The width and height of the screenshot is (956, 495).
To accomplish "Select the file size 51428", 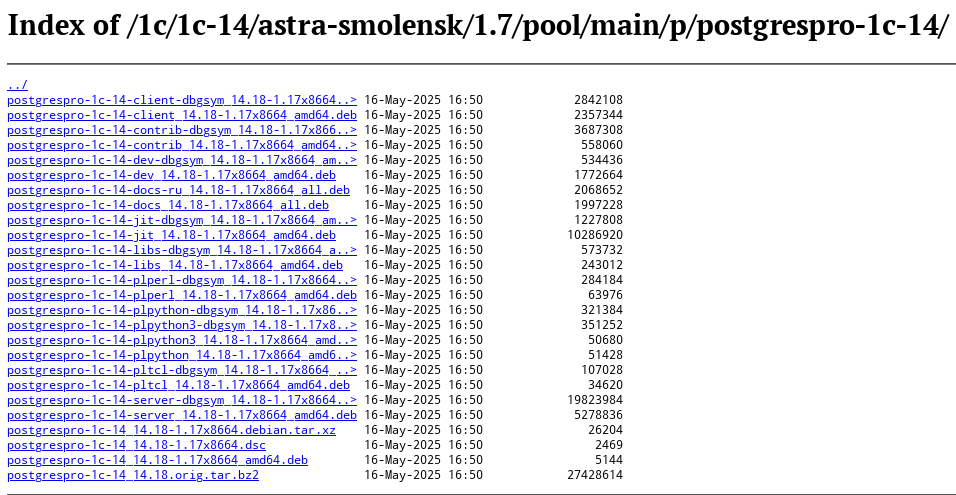I will point(605,355).
